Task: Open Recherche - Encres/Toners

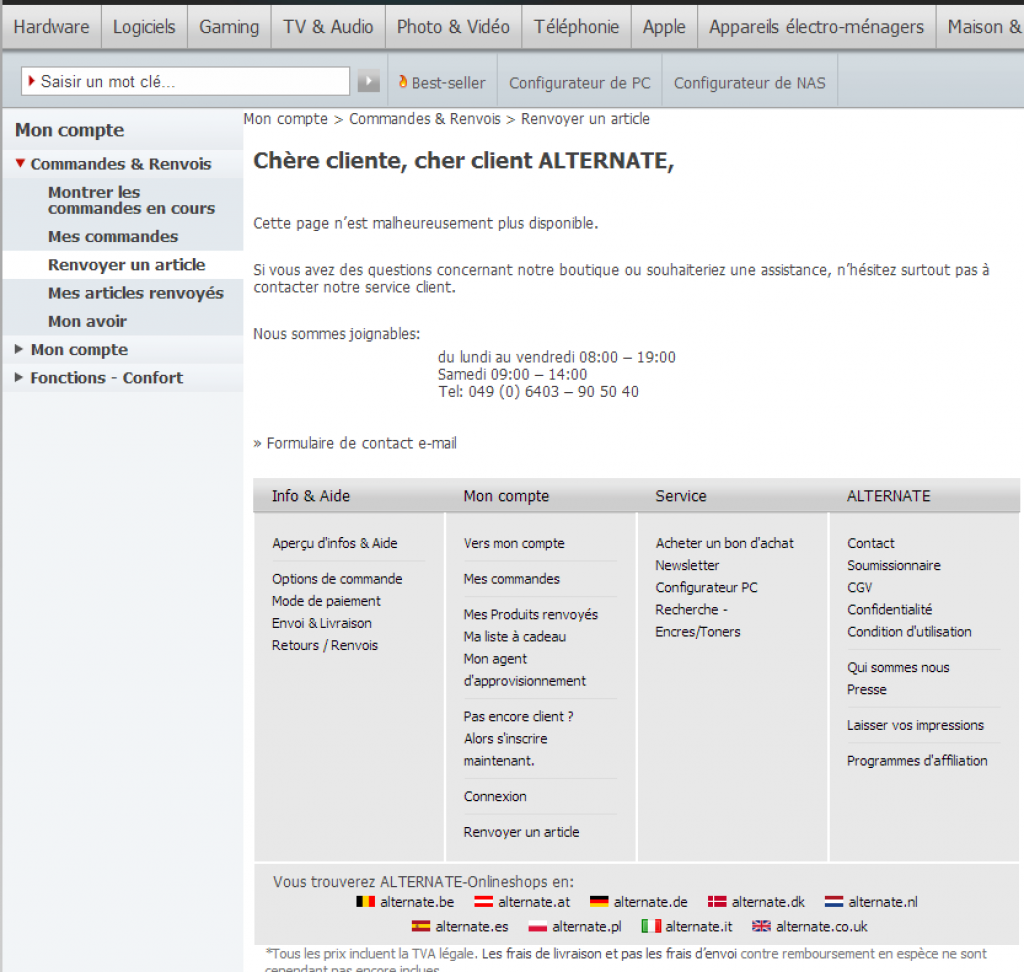Action: pyautogui.click(x=698, y=621)
